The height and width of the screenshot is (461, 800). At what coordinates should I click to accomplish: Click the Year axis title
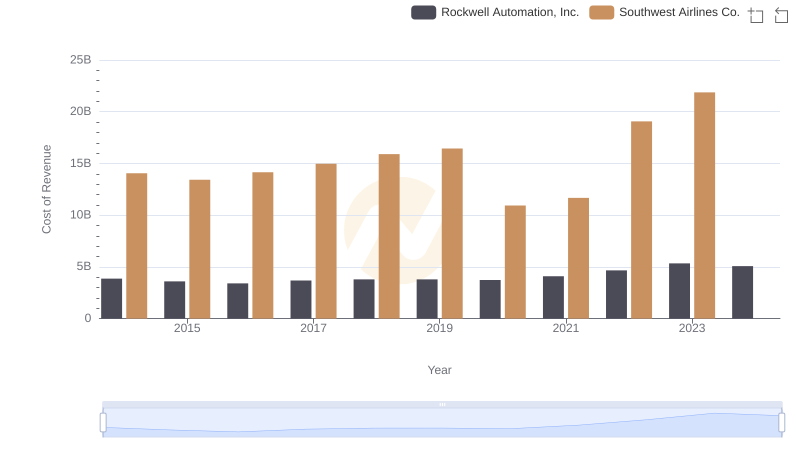439,370
